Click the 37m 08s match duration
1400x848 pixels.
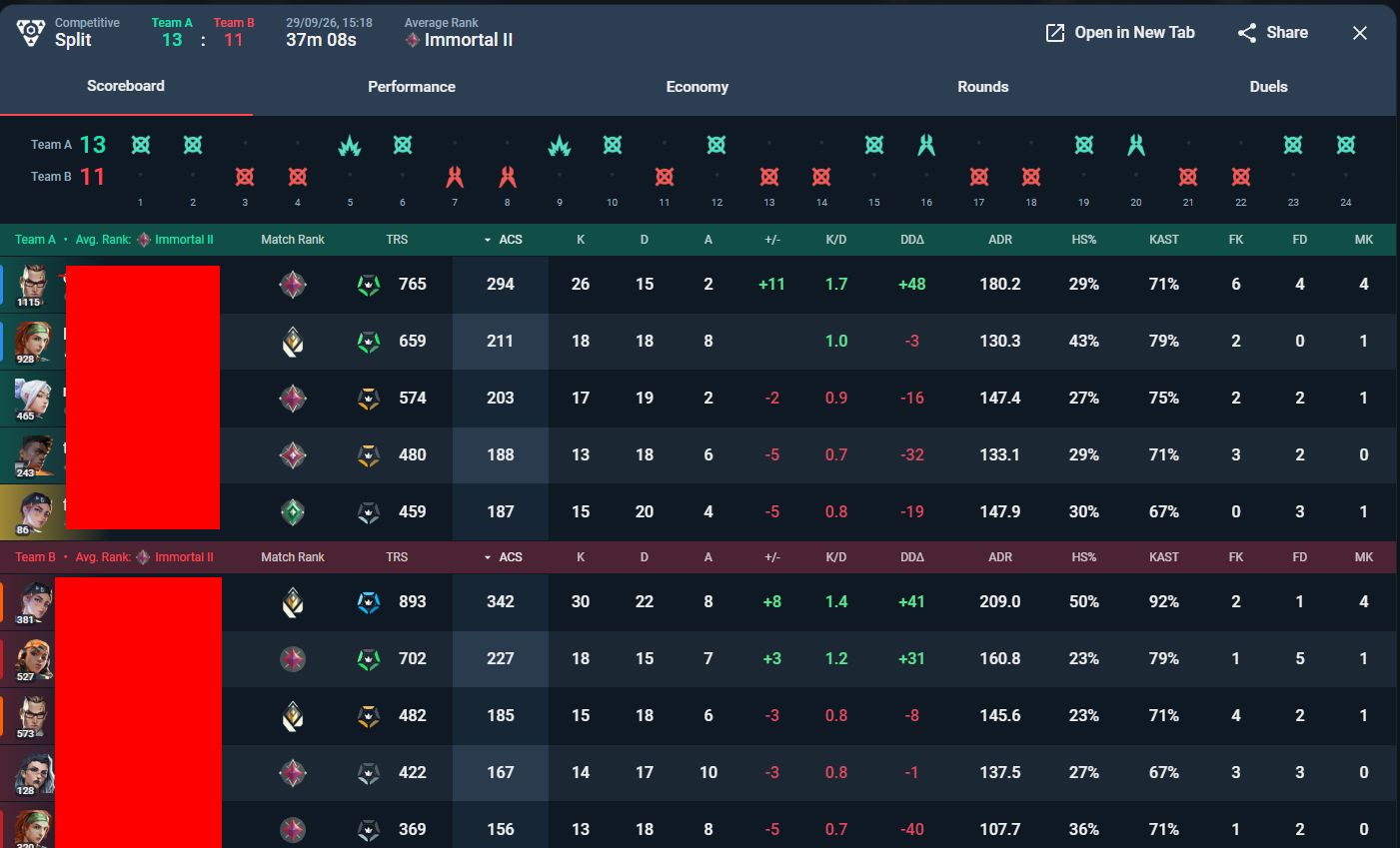coord(321,41)
